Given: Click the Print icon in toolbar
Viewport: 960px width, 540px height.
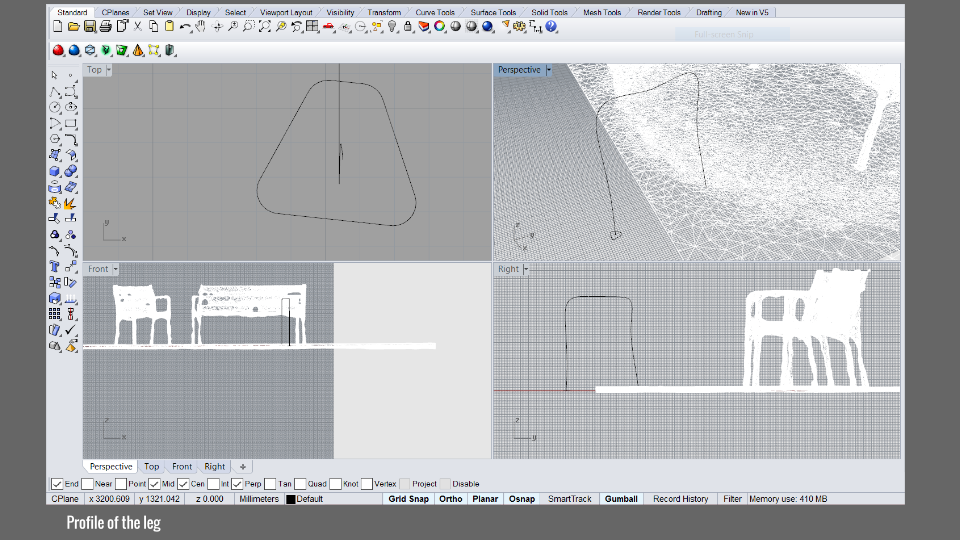Looking at the screenshot, I should click(106, 26).
